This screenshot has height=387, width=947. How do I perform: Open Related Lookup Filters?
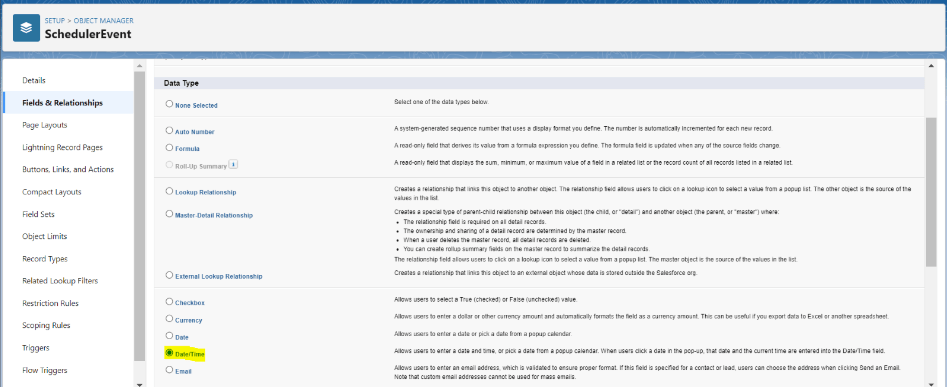pyautogui.click(x=60, y=281)
